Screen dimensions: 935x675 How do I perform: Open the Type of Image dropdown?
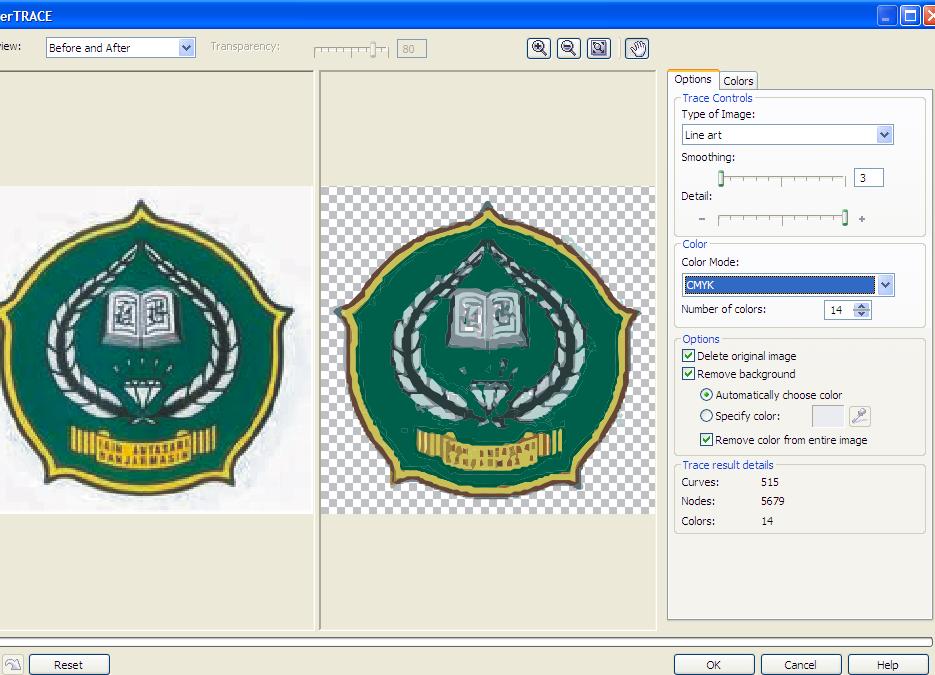[787, 135]
